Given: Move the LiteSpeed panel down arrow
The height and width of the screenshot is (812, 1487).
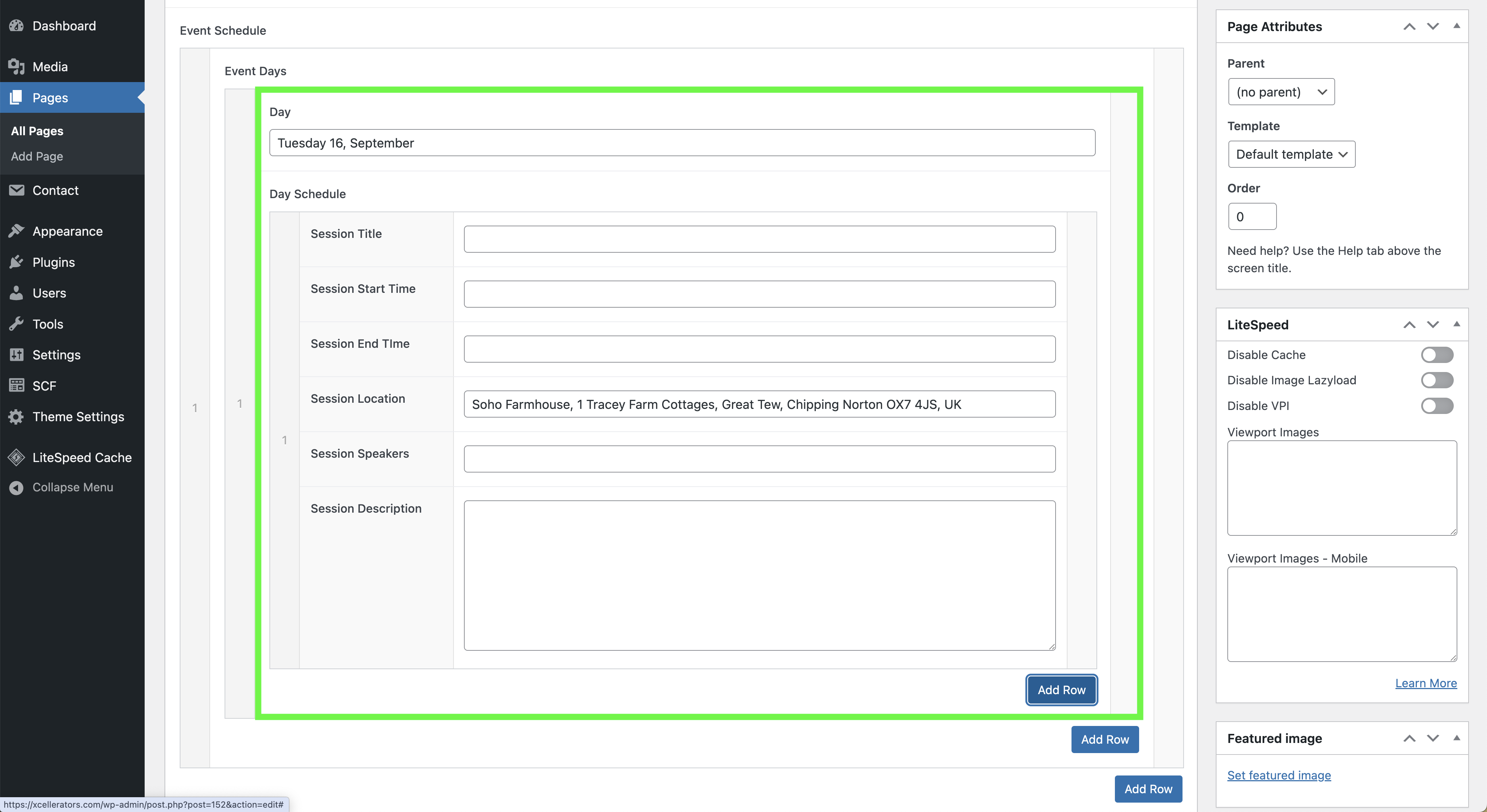Looking at the screenshot, I should pyautogui.click(x=1433, y=325).
